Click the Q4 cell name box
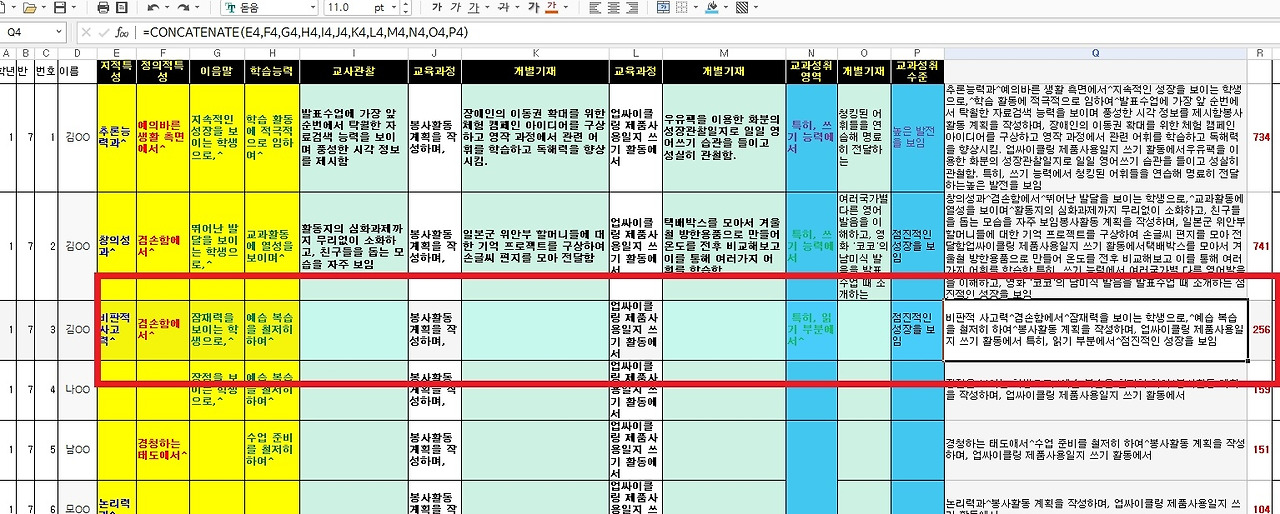This screenshot has height=514, width=1280. [x=27, y=33]
